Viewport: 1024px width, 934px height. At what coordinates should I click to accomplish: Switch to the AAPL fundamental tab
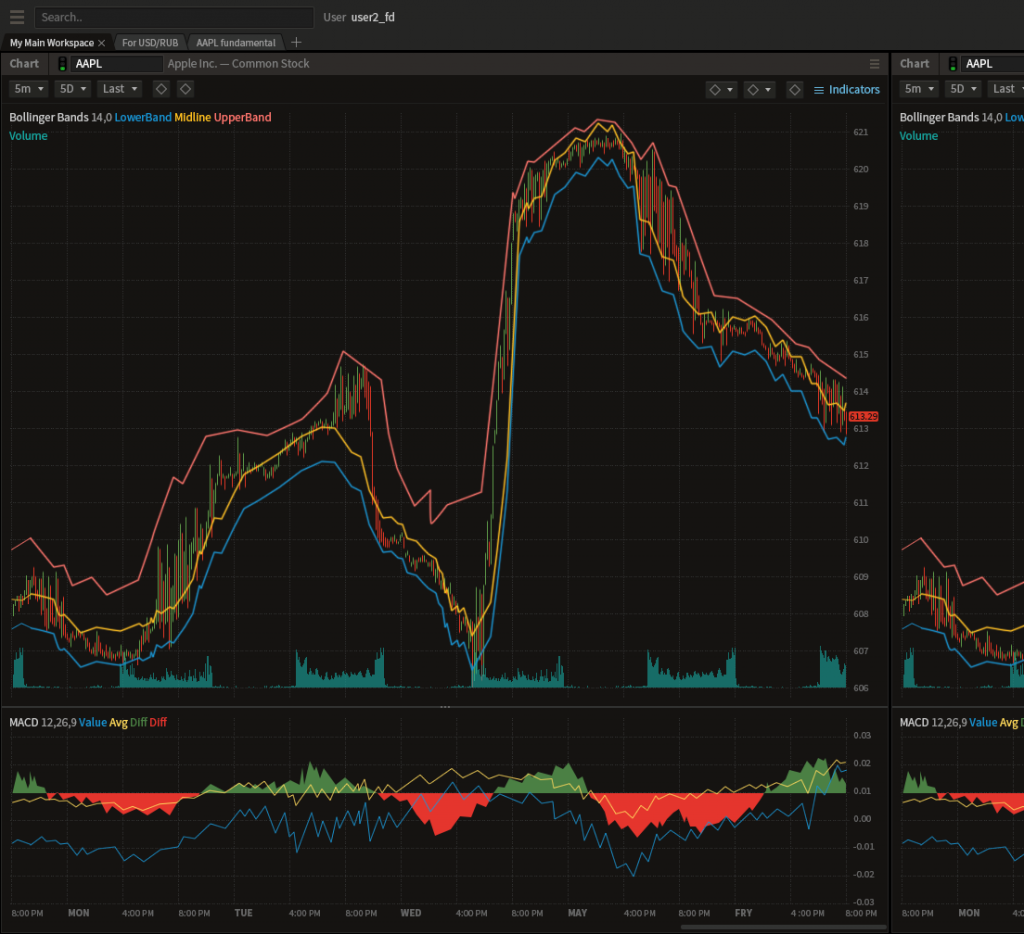(236, 43)
